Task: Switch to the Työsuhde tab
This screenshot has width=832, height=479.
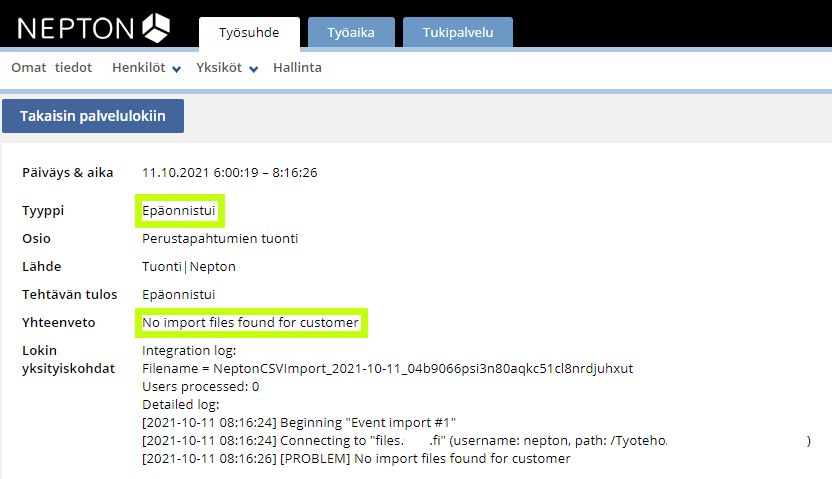Action: pos(249,33)
